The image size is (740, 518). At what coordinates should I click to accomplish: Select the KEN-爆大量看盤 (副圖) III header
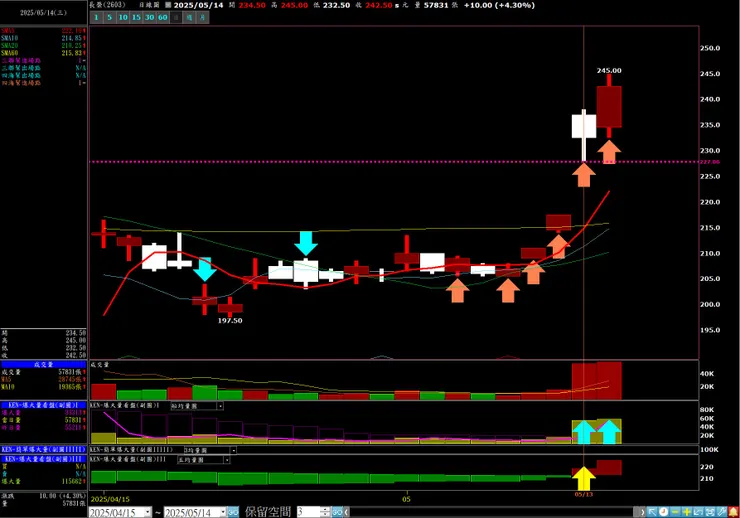(x=43, y=459)
